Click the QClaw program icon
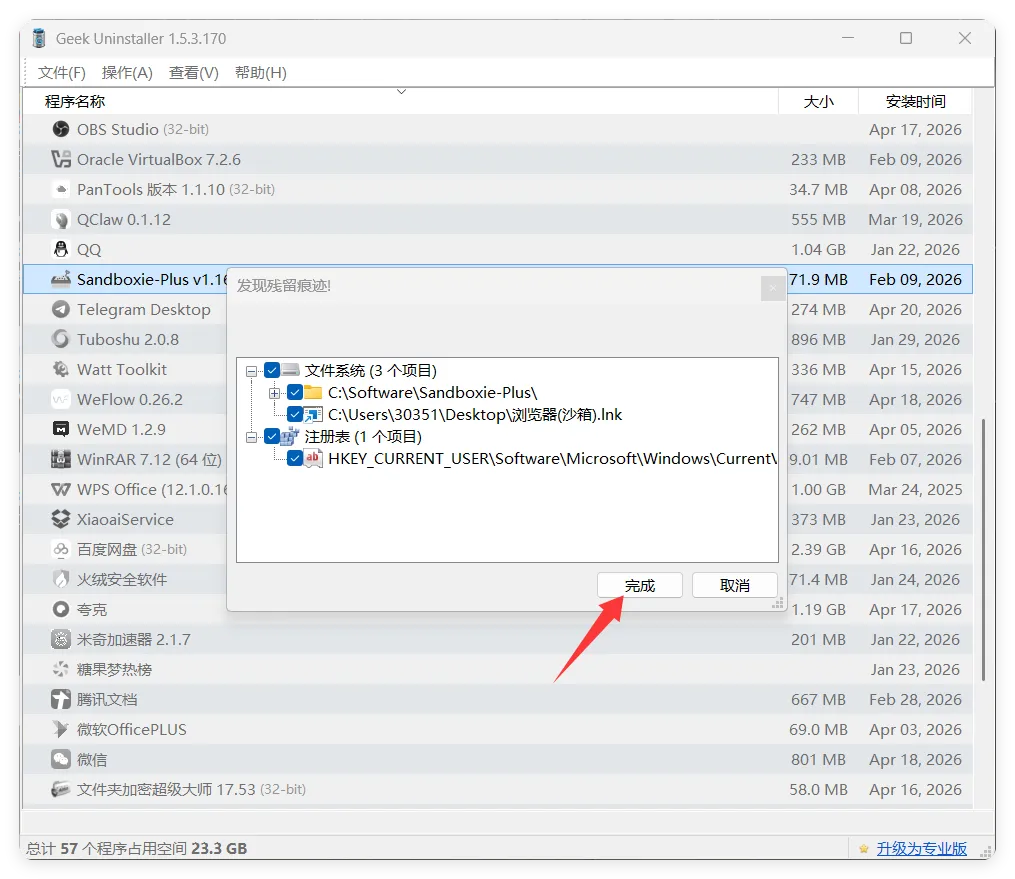Viewport: 1015px width, 879px height. pos(61,219)
